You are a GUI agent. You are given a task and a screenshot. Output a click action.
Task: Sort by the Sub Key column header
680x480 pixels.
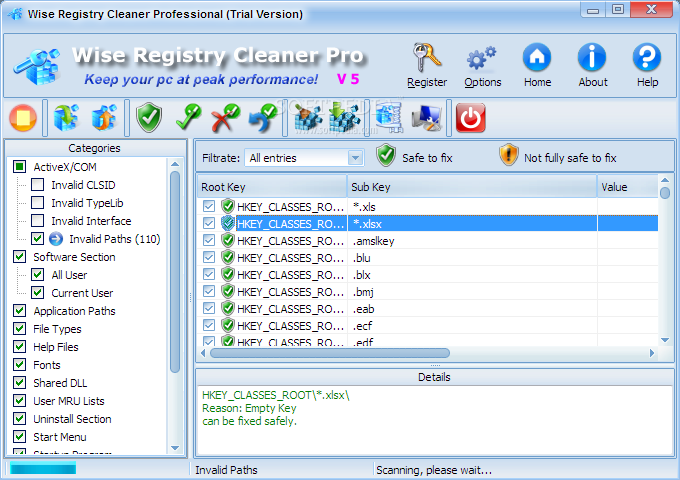[472, 187]
